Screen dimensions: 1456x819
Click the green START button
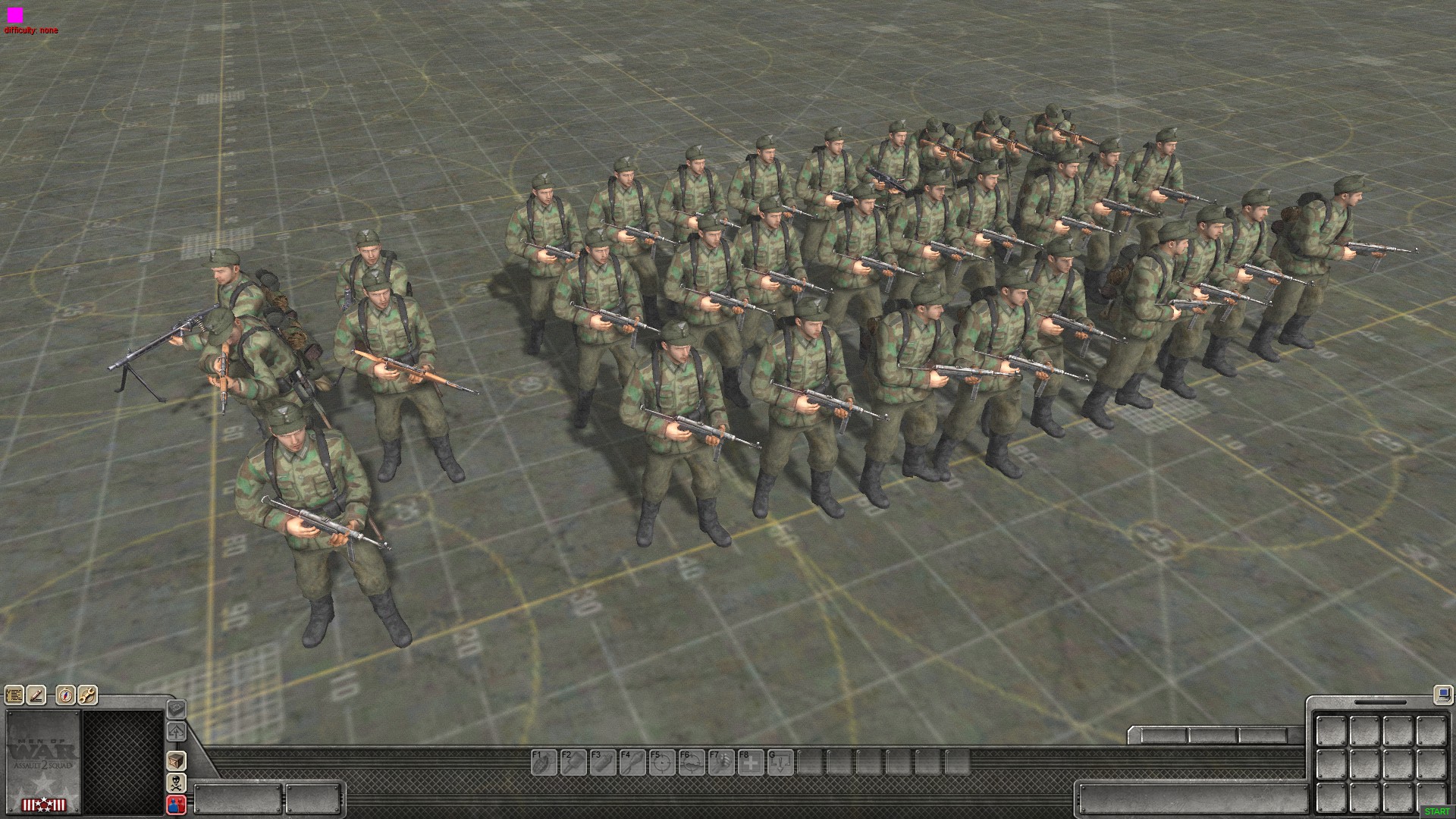[x=1437, y=811]
